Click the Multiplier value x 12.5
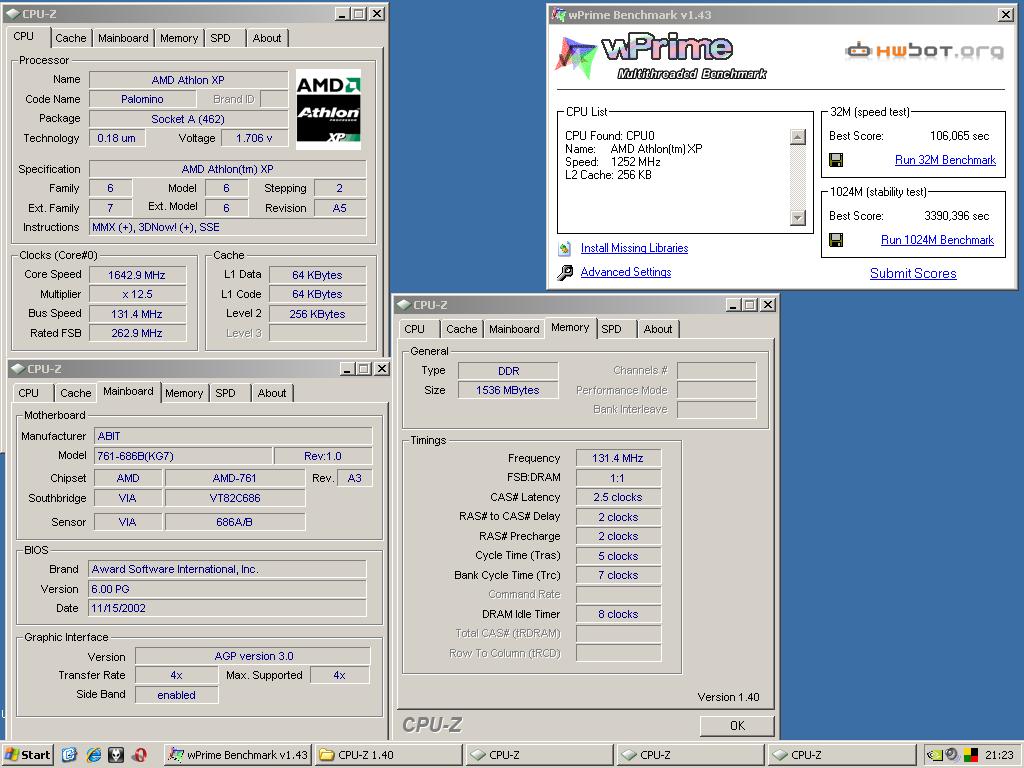 pos(137,295)
